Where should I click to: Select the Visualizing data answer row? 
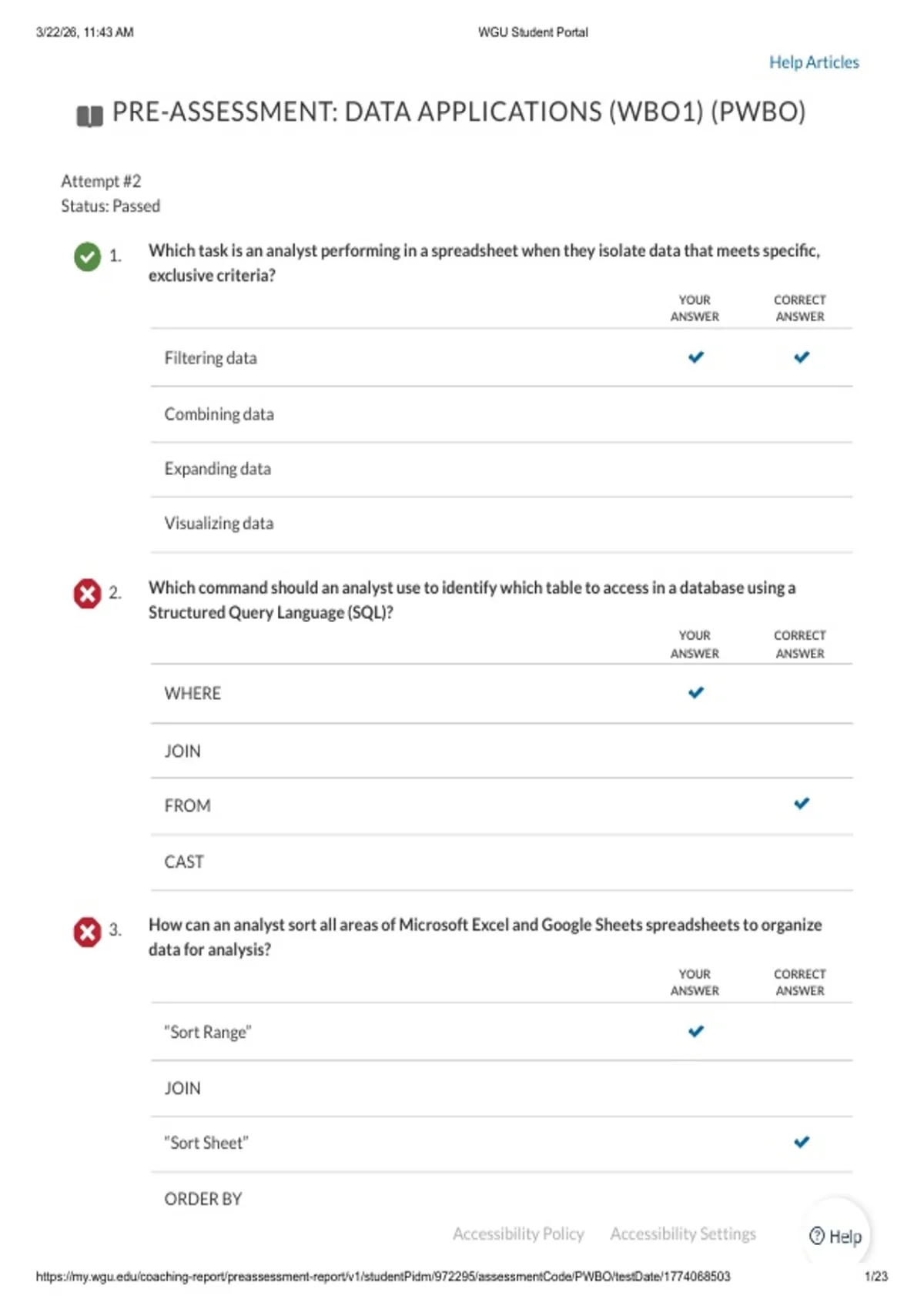coord(501,524)
